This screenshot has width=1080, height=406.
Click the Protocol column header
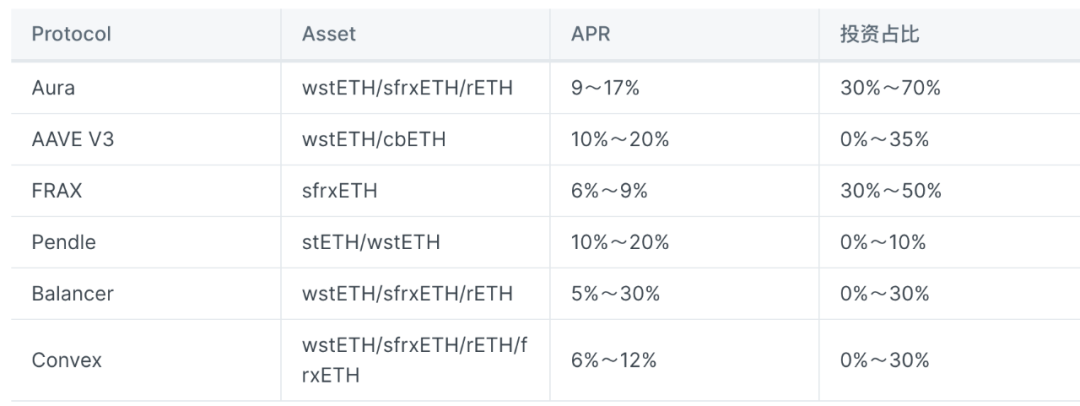[71, 34]
